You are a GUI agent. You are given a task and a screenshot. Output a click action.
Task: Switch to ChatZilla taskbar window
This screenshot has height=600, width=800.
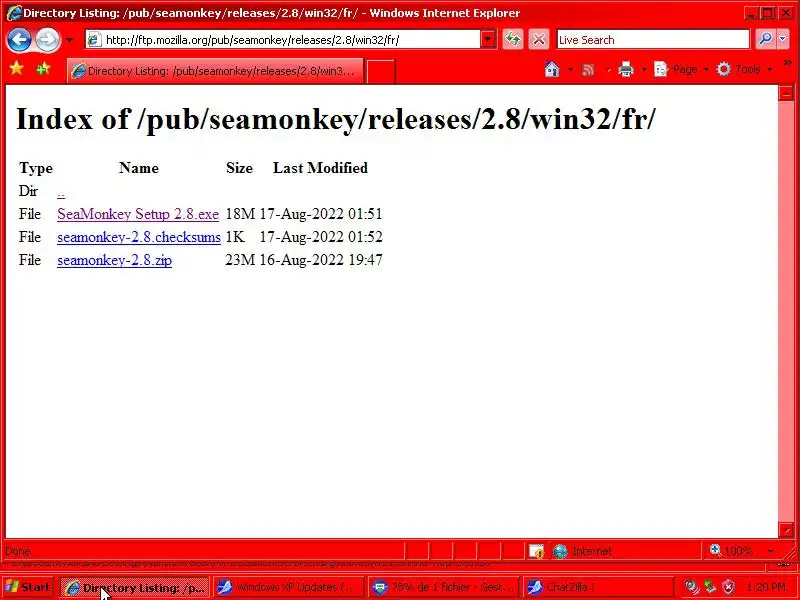tap(598, 587)
